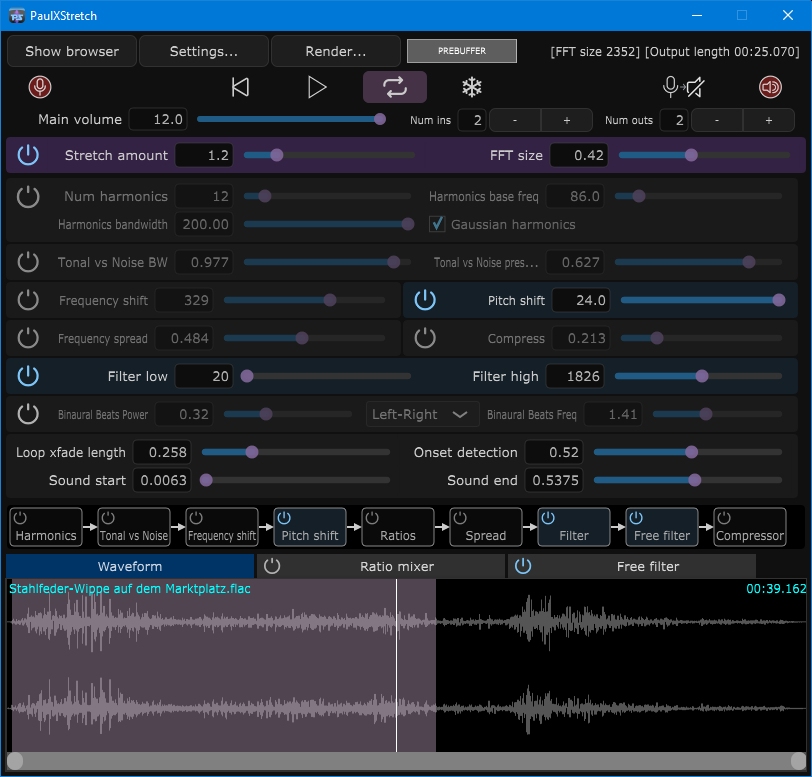Screen dimensions: 812x777
Task: Open the Left-Right binaural mode dropdown
Action: coord(421,414)
